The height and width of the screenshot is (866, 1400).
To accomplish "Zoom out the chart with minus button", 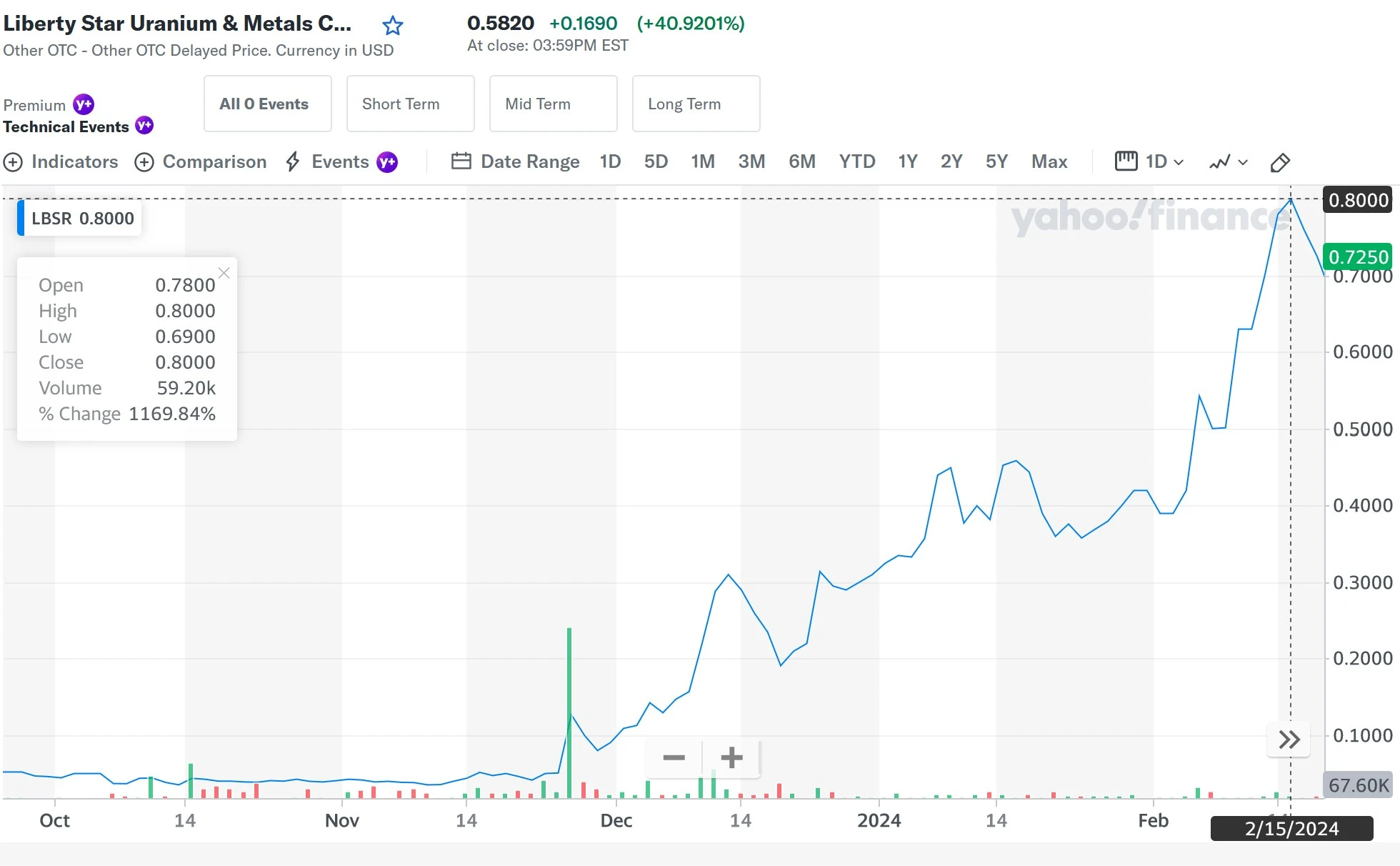I will 674,757.
